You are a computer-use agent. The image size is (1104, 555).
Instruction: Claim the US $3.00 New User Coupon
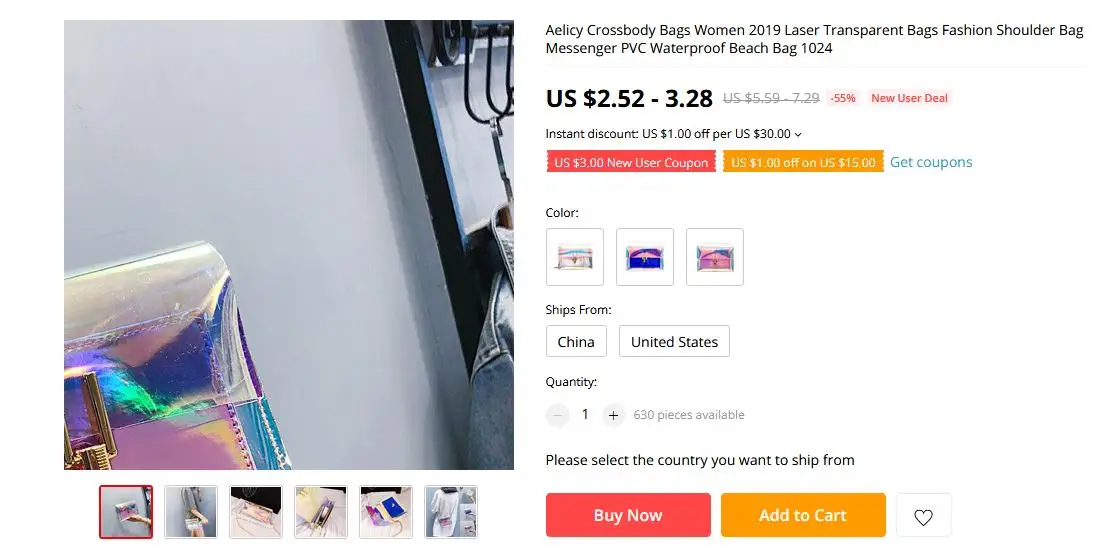point(631,162)
